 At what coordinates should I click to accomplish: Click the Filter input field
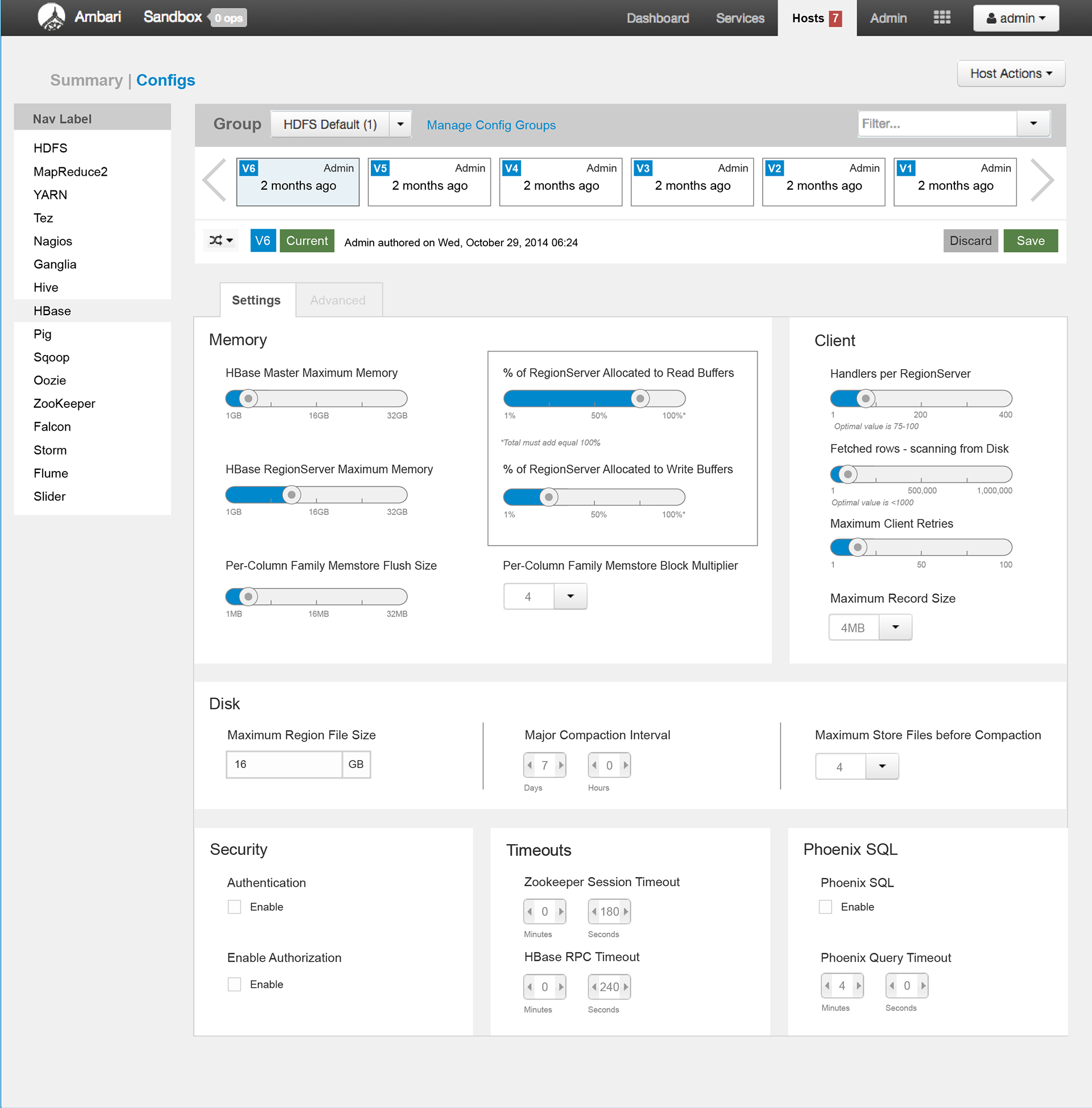coord(938,123)
